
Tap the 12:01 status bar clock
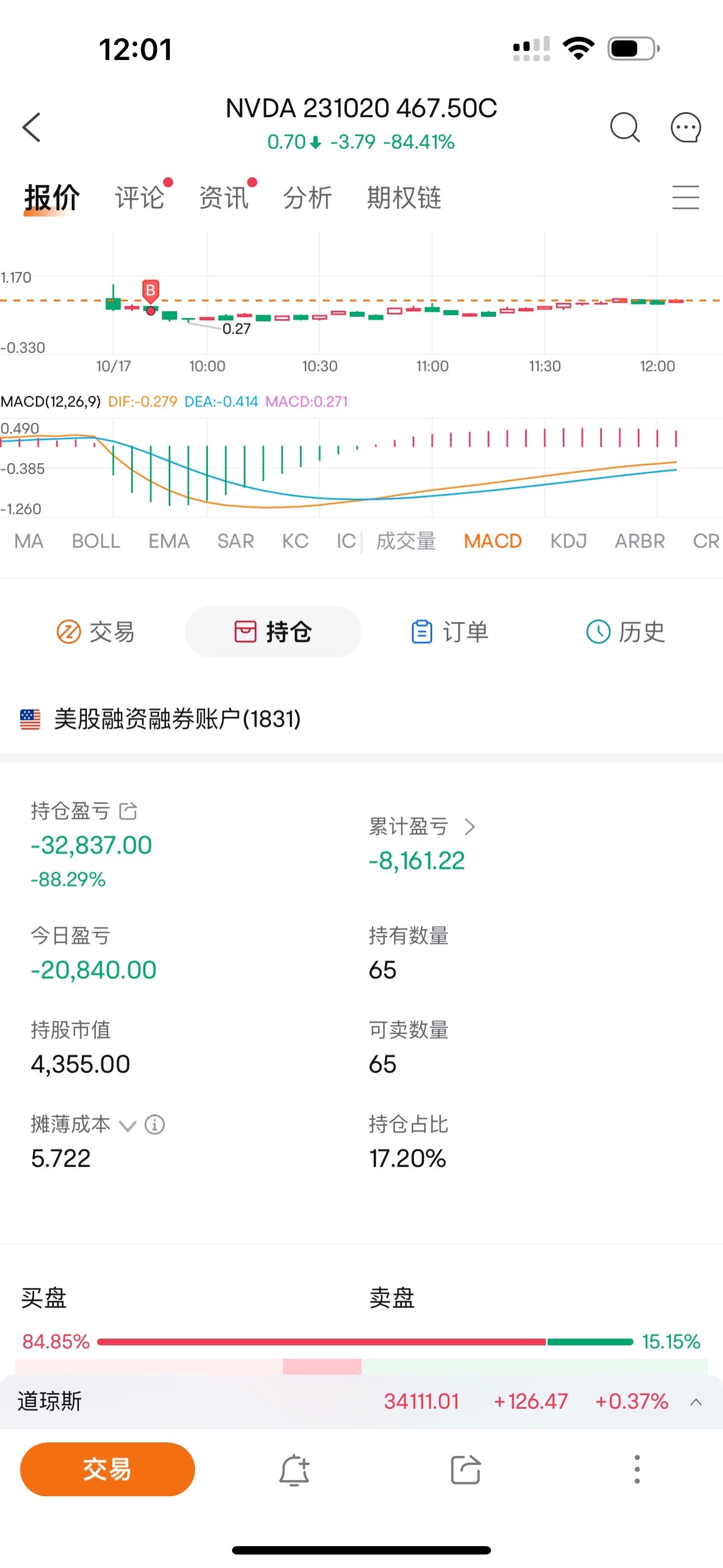click(135, 49)
